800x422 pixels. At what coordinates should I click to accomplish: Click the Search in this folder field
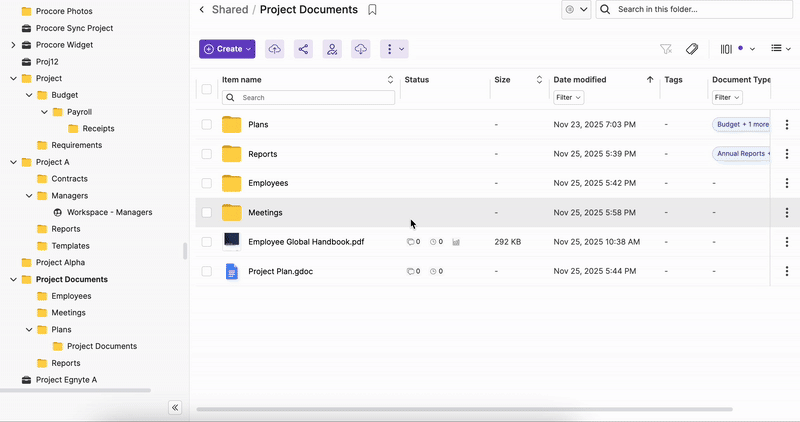694,9
